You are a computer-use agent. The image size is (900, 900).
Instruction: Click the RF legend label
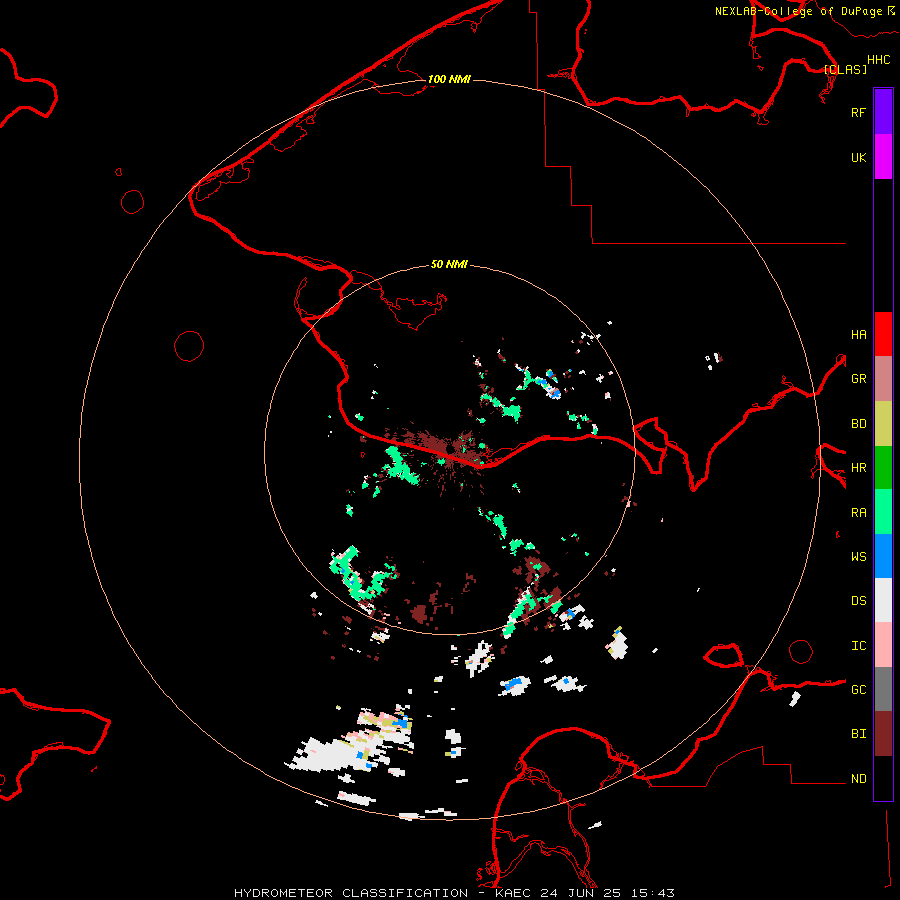point(858,112)
